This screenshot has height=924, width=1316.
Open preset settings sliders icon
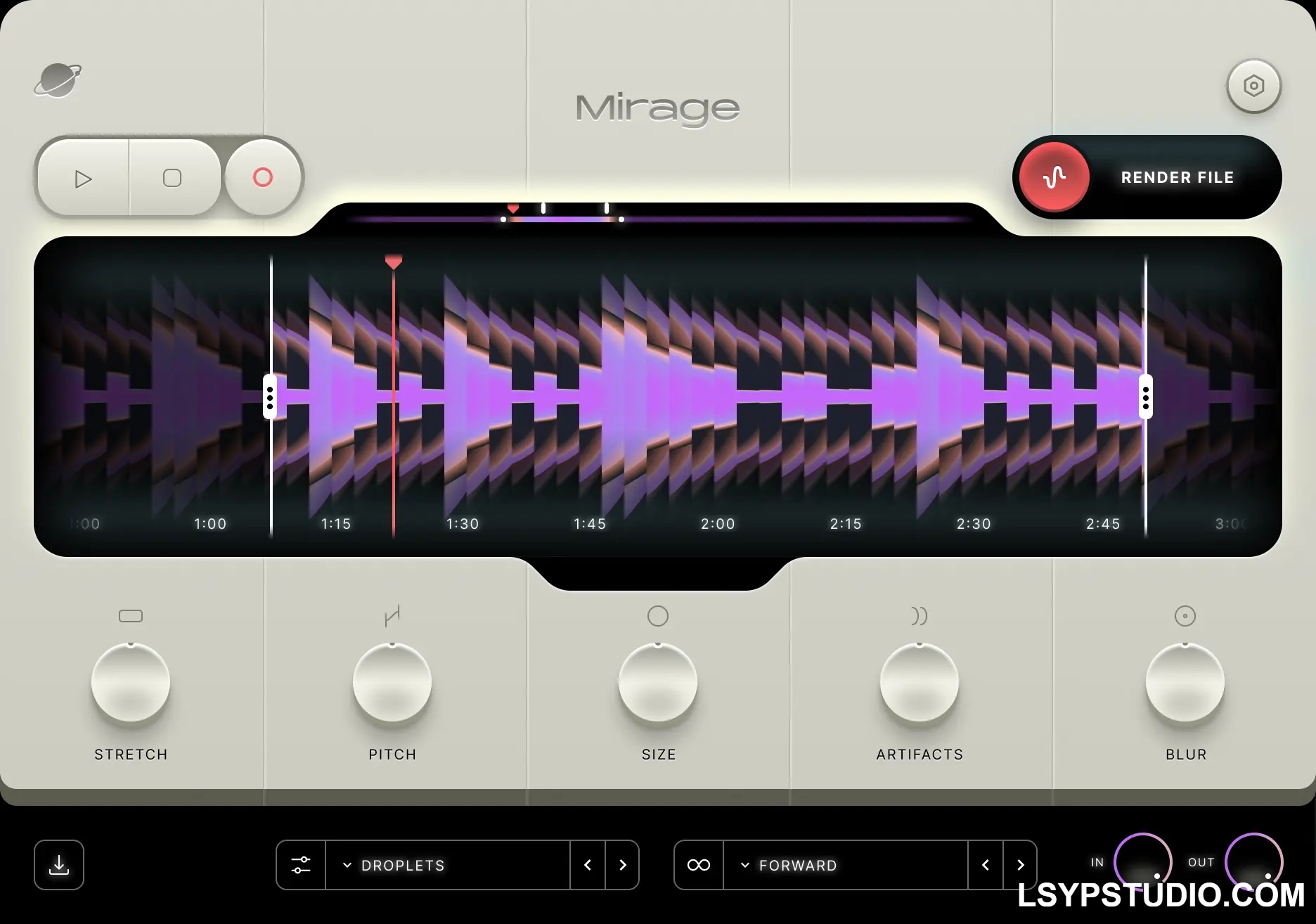coord(301,865)
